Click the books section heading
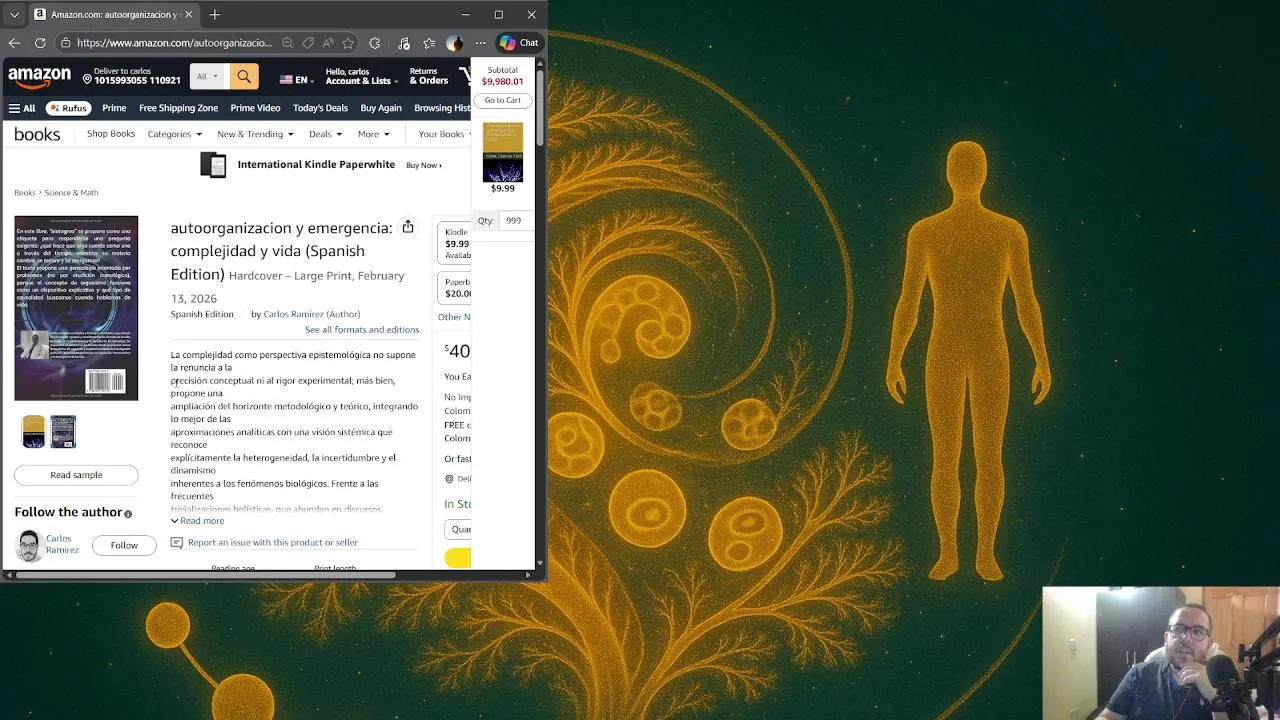The width and height of the screenshot is (1280, 720). click(37, 134)
